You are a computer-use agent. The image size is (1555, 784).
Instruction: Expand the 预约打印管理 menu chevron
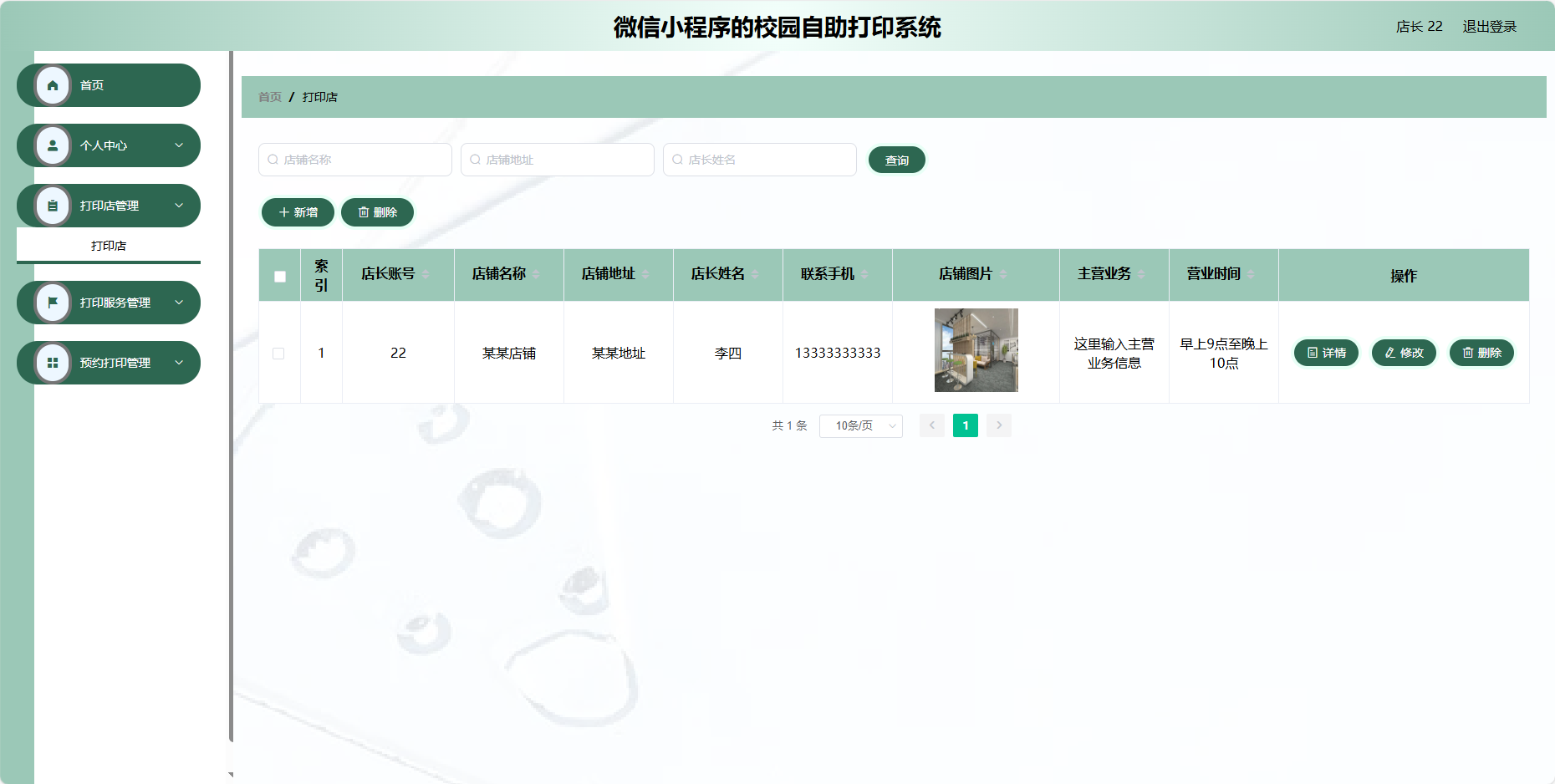coord(179,363)
